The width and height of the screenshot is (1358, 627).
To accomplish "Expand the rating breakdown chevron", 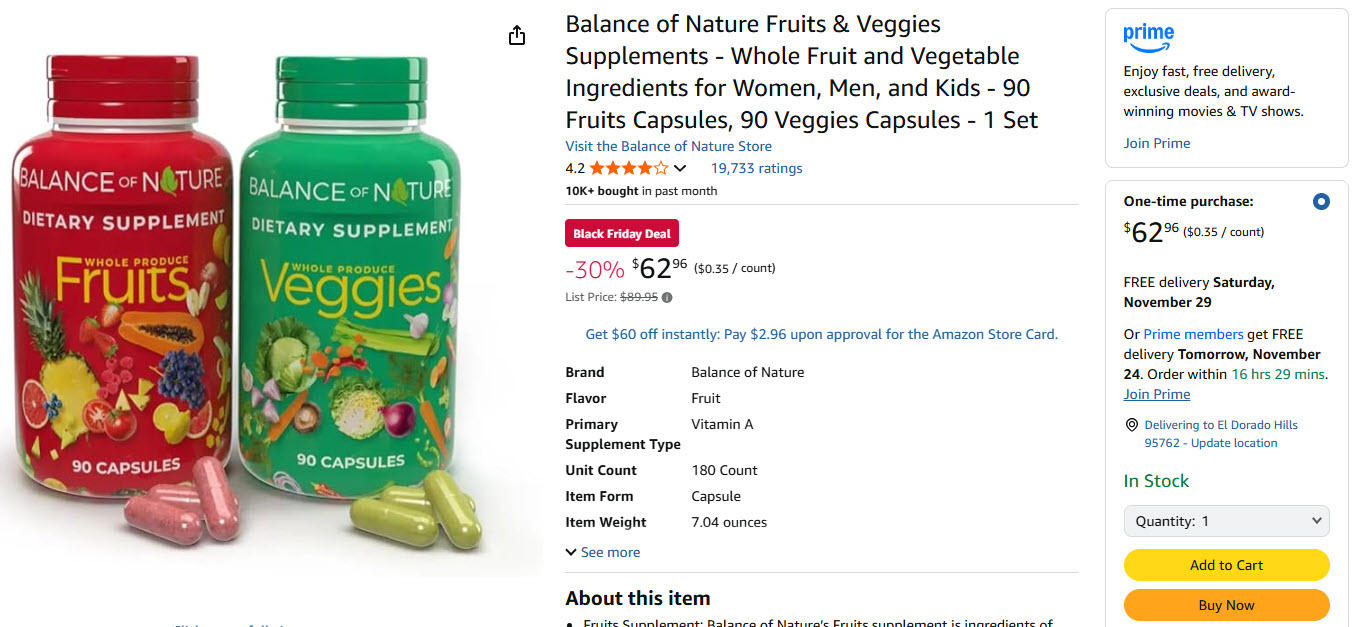I will point(680,168).
